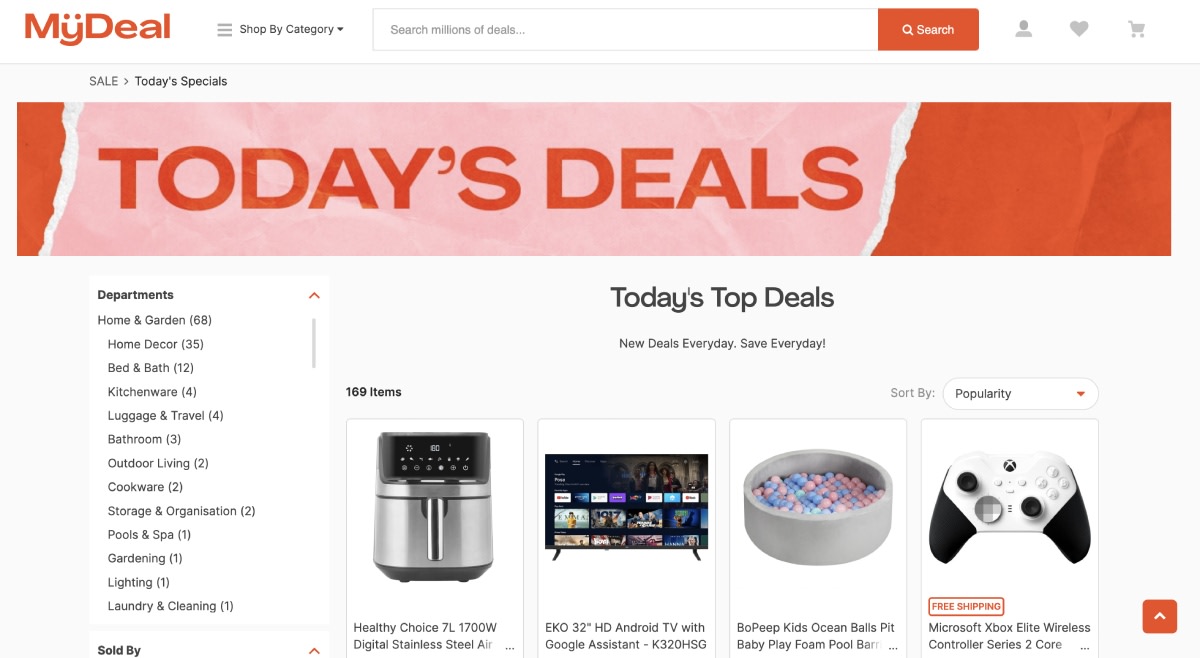The height and width of the screenshot is (658, 1200).
Task: Click the Shop By Category hamburger icon
Action: point(225,30)
